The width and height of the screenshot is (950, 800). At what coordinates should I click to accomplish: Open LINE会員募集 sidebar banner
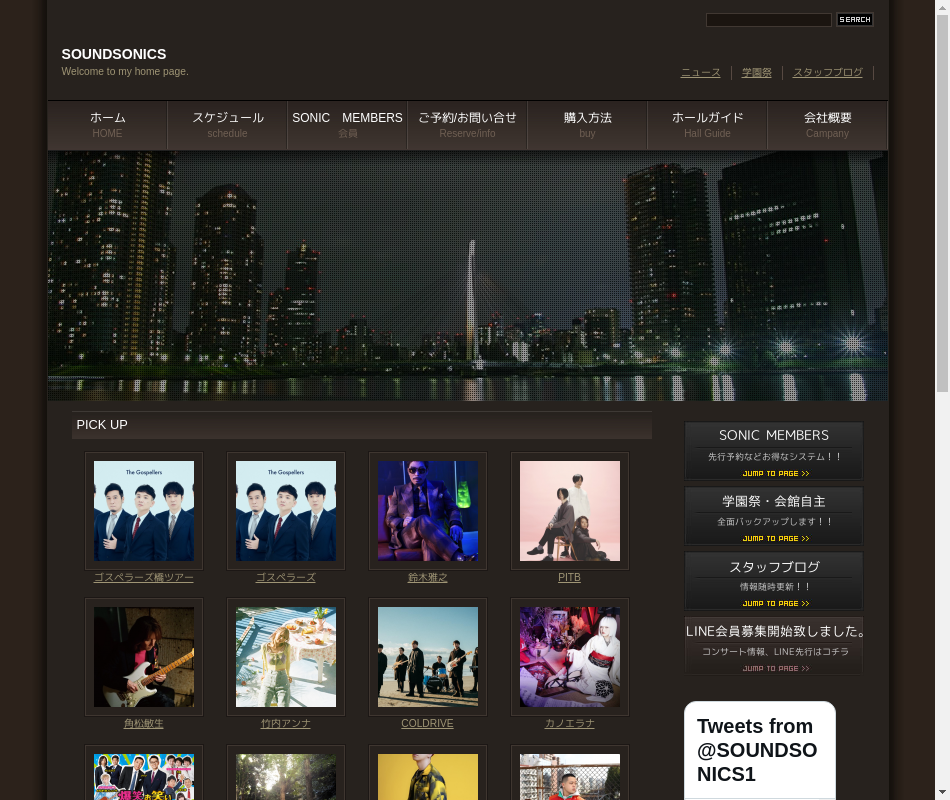pos(773,646)
